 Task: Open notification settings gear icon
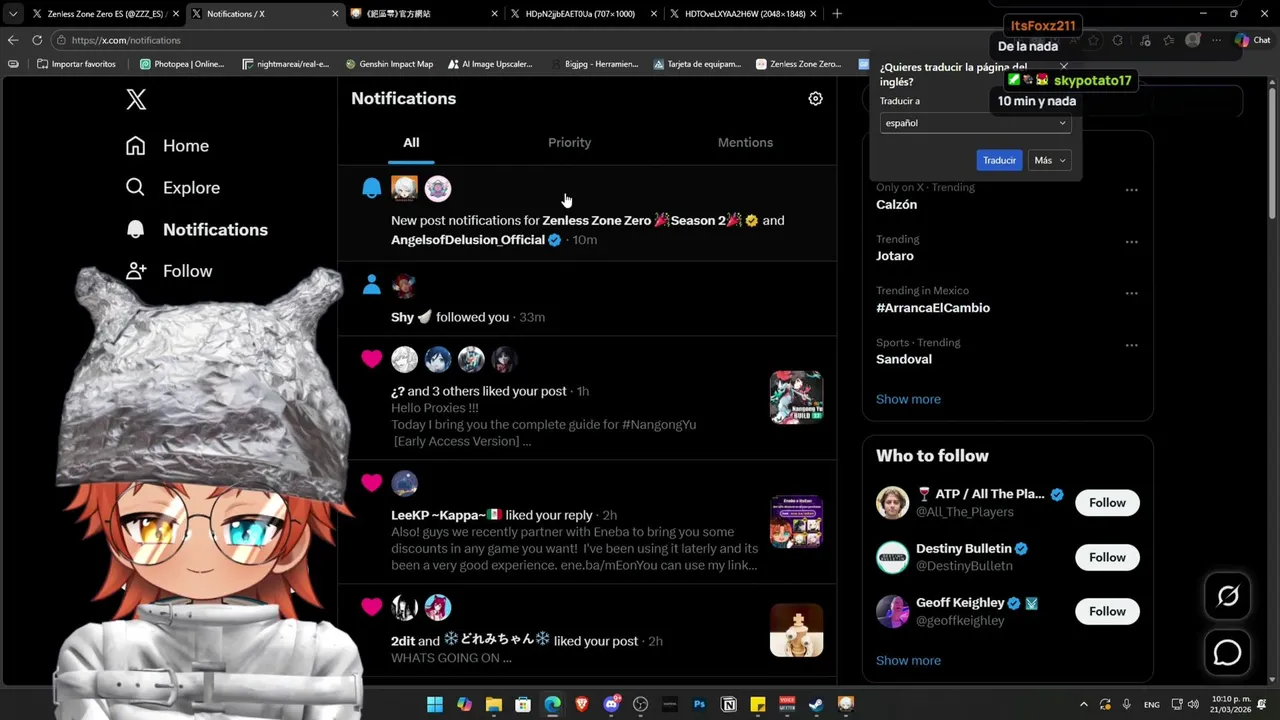[815, 99]
